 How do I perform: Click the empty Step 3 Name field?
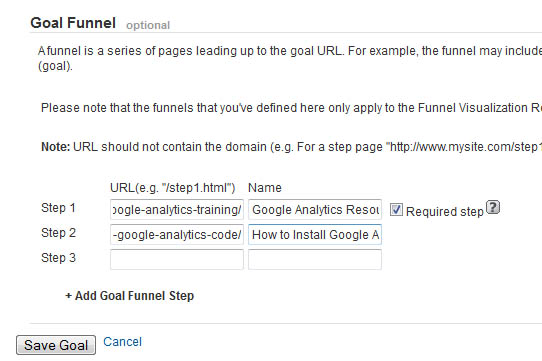315,259
